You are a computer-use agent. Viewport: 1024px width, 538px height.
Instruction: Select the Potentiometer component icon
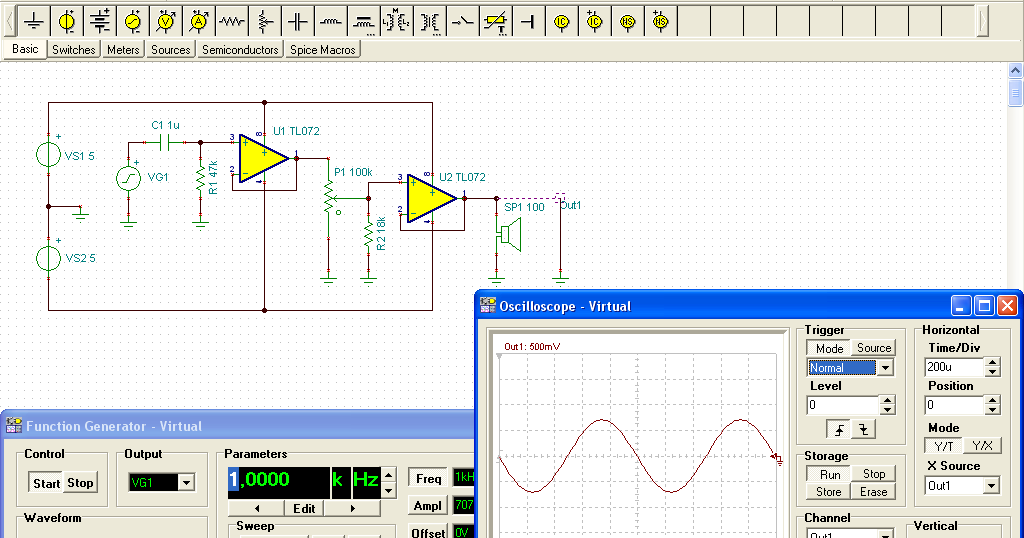264,21
